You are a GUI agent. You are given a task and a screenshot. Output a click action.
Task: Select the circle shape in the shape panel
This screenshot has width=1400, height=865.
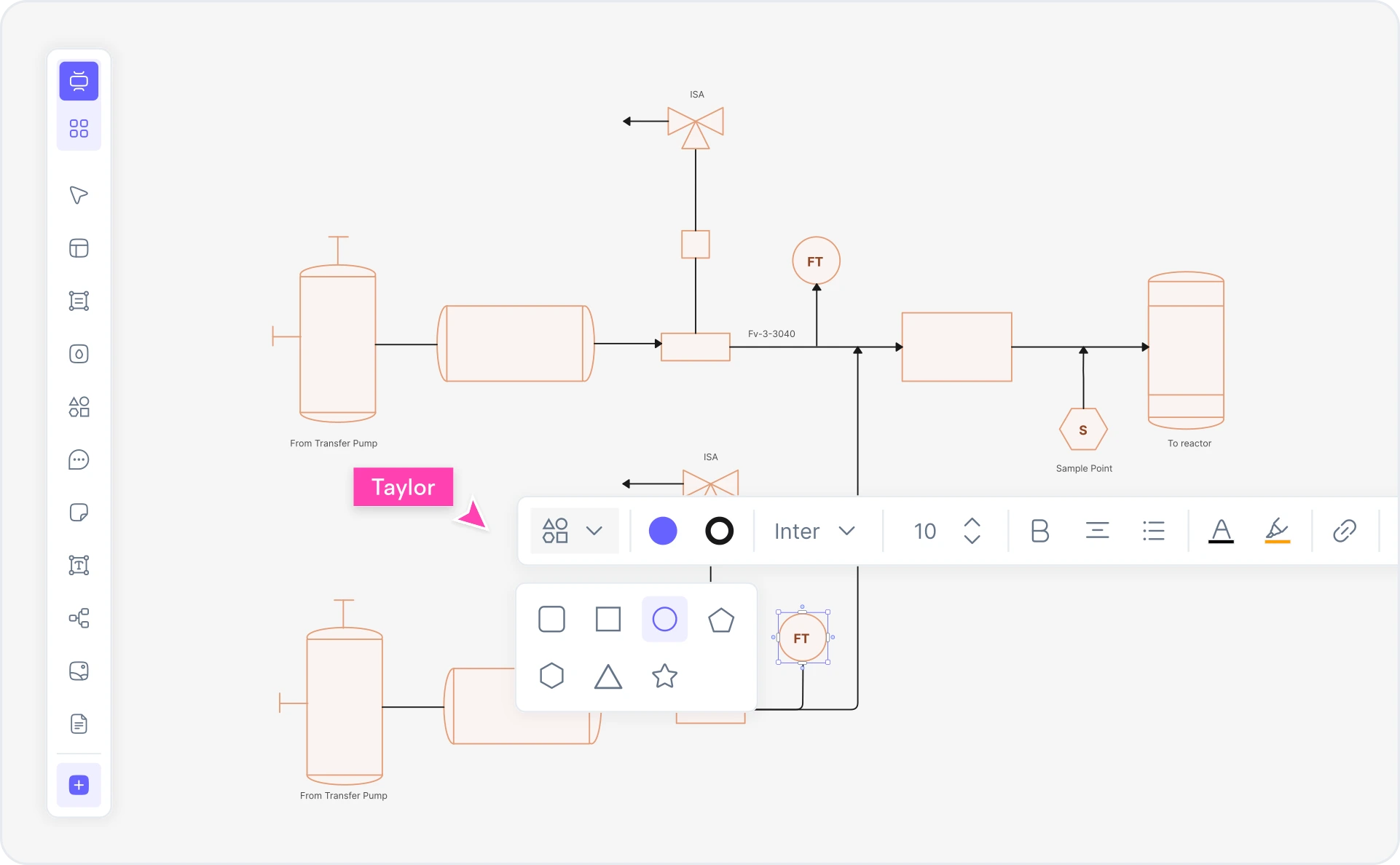664,620
